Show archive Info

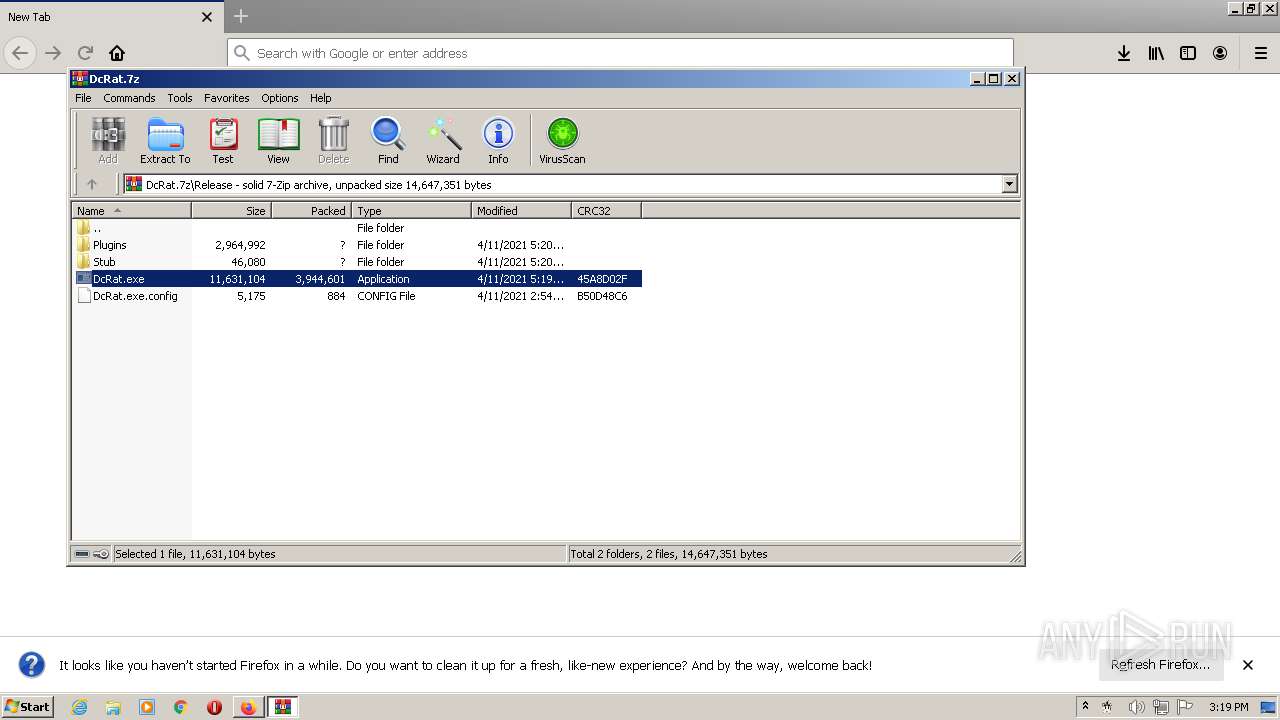[498, 140]
